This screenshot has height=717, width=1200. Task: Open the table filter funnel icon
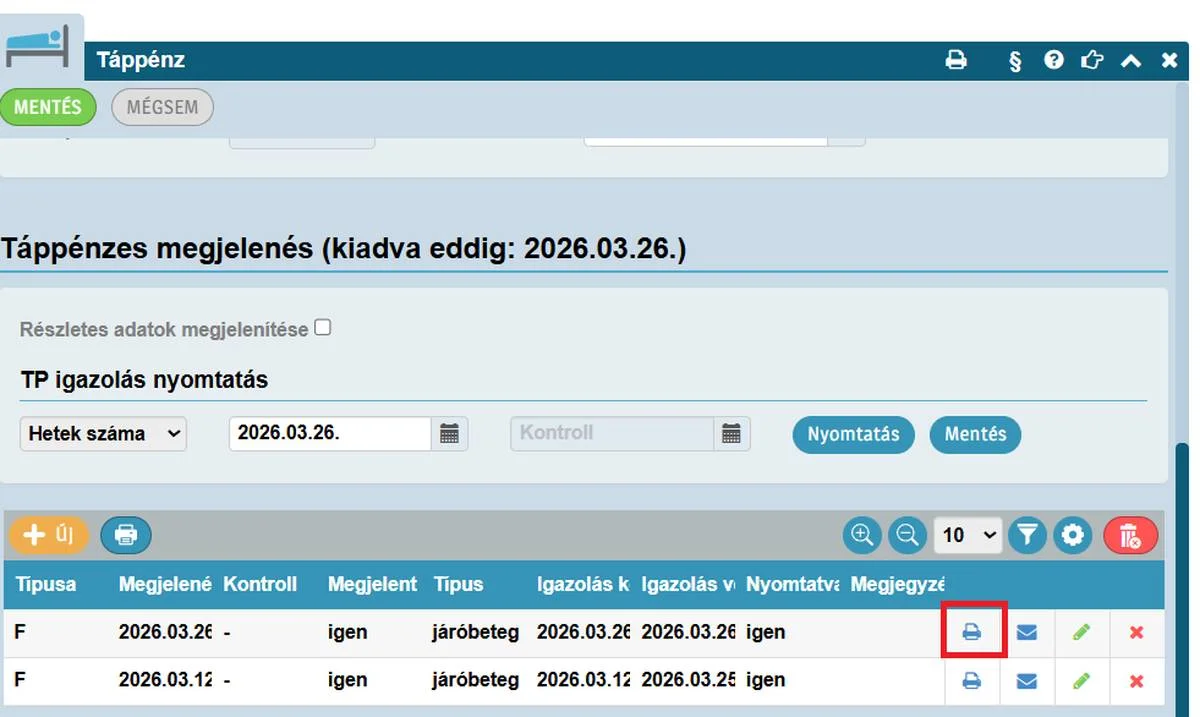[1026, 535]
